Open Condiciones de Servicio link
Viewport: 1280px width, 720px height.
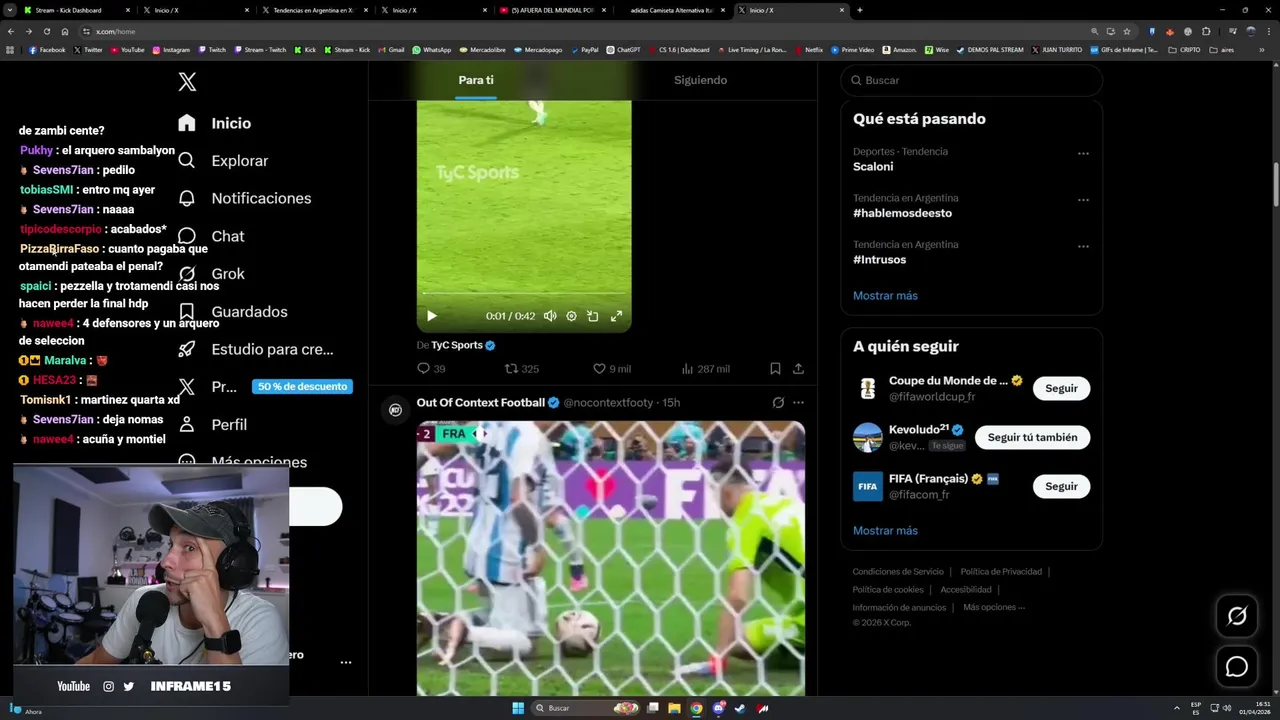click(898, 572)
